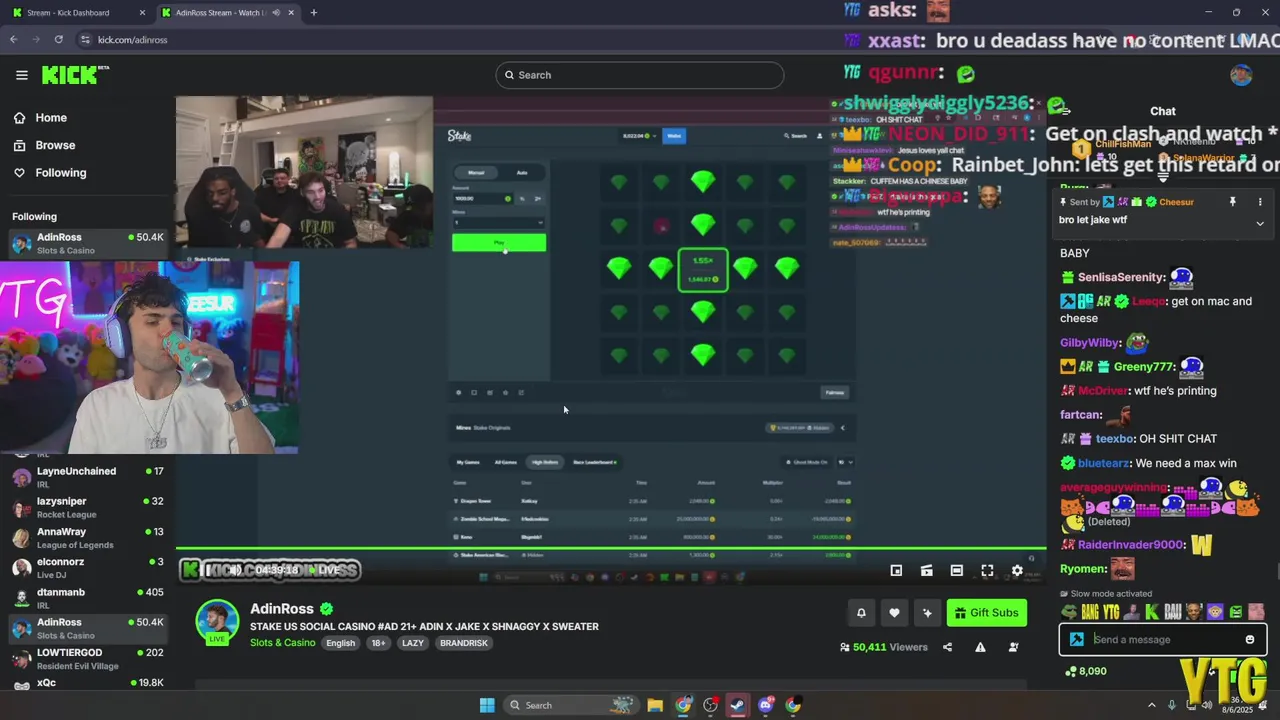The height and width of the screenshot is (720, 1280).
Task: Open AnnaWray channel in sidebar
Action: [88, 538]
